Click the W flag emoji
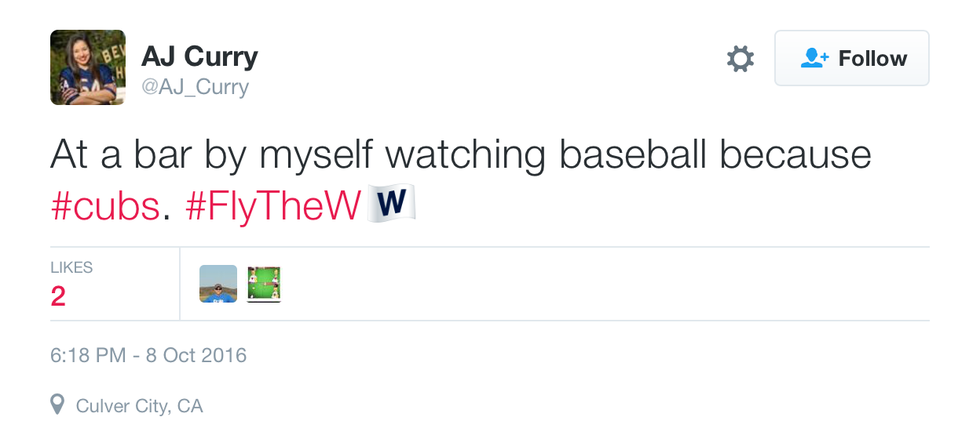 [392, 204]
